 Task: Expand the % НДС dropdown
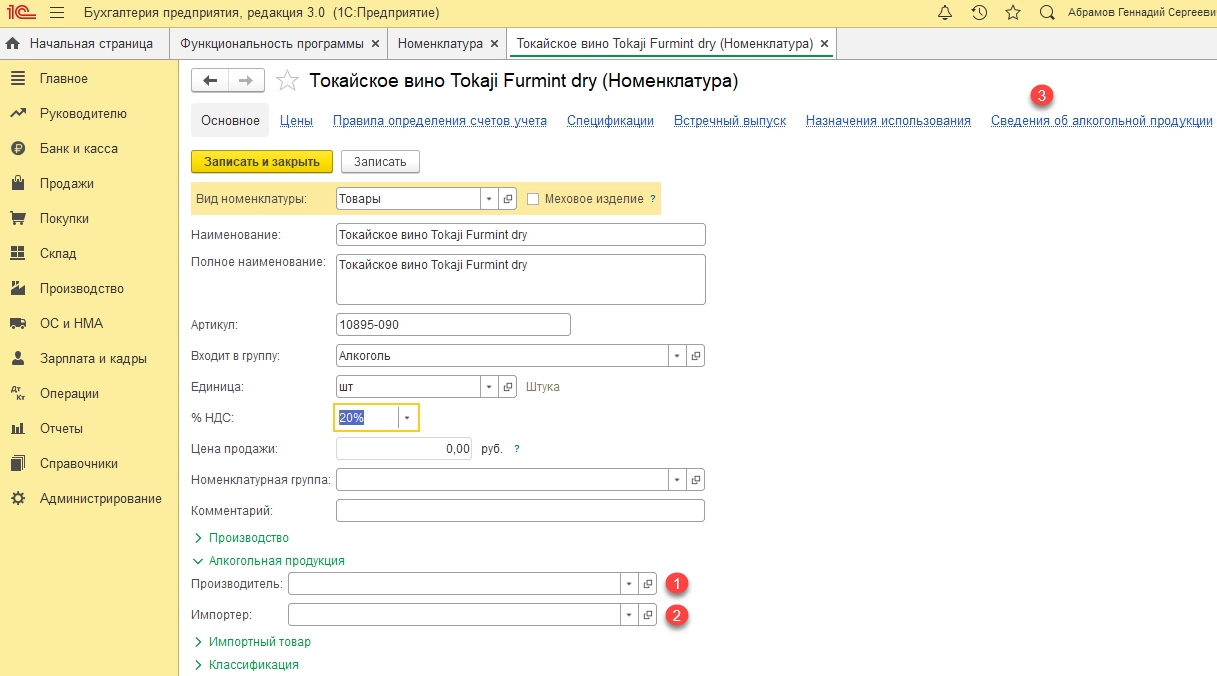[407, 418]
